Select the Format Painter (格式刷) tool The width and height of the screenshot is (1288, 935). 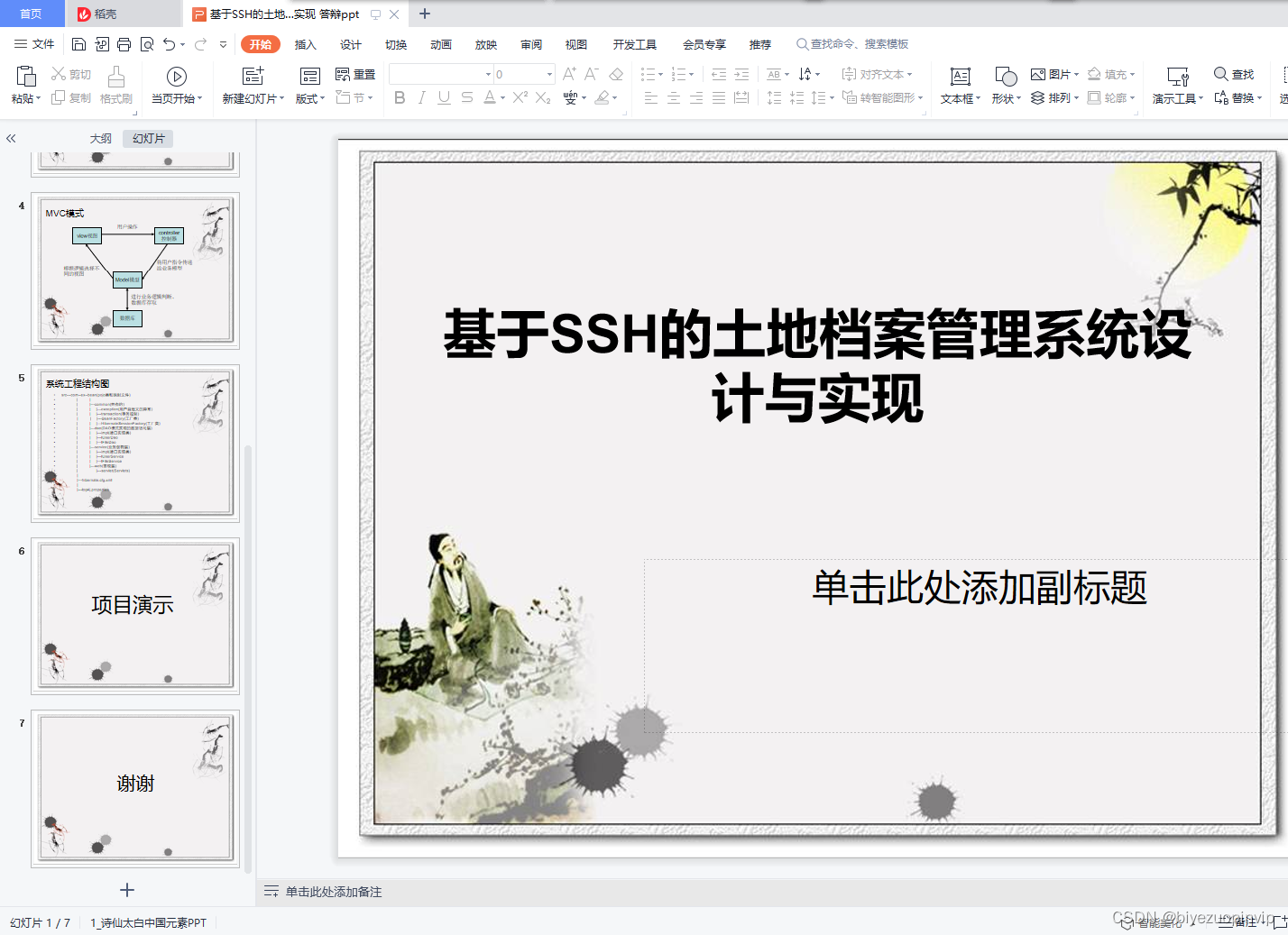(116, 85)
